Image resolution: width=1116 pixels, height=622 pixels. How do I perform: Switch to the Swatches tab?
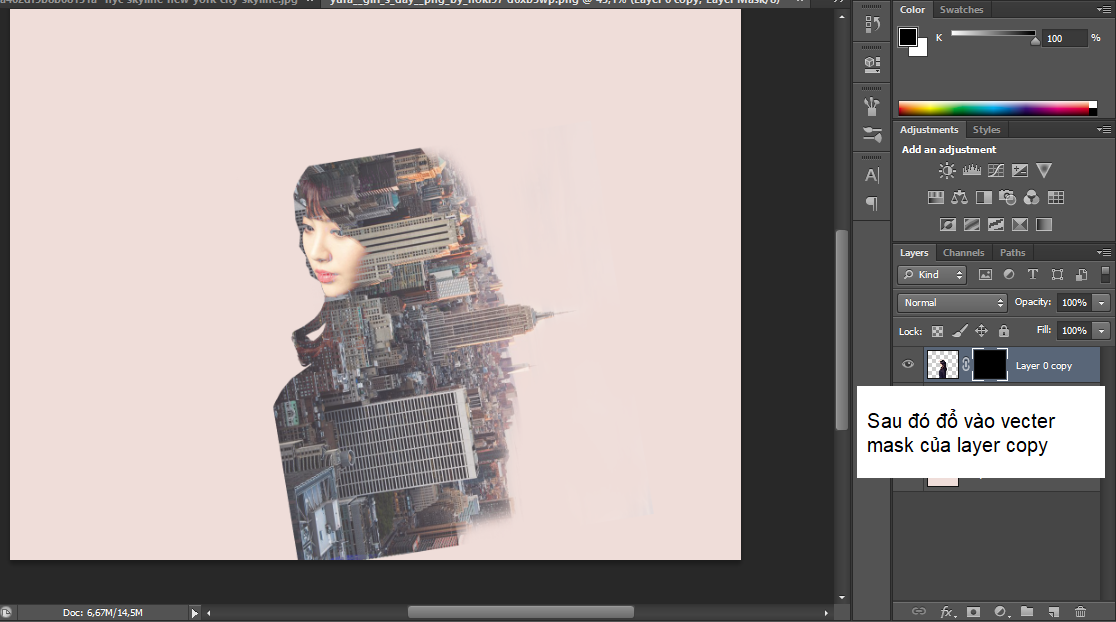click(x=961, y=10)
